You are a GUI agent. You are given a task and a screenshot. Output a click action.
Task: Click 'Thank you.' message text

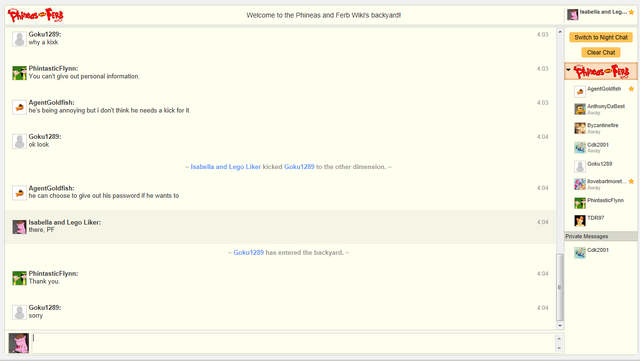pyautogui.click(x=44, y=281)
